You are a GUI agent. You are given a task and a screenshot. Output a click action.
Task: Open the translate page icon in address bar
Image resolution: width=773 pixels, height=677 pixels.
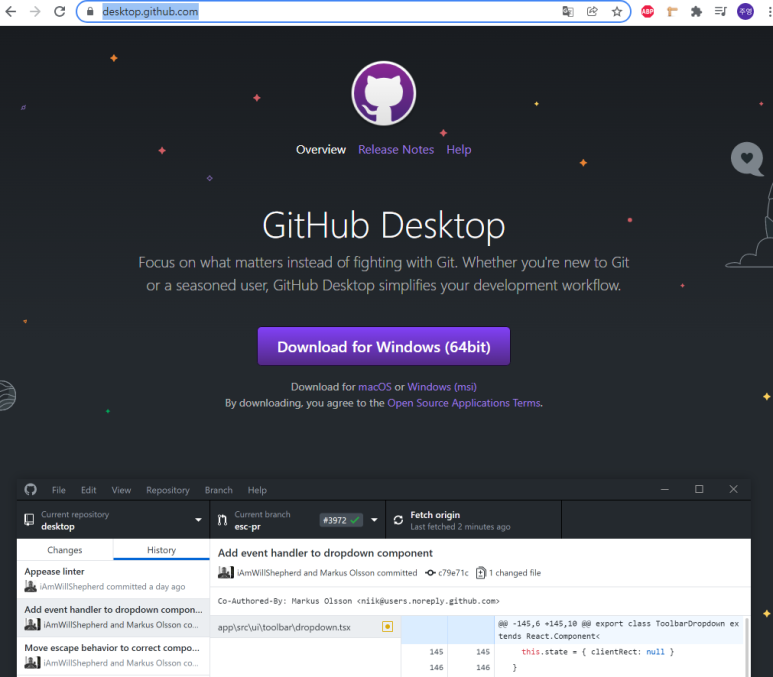pyautogui.click(x=568, y=11)
